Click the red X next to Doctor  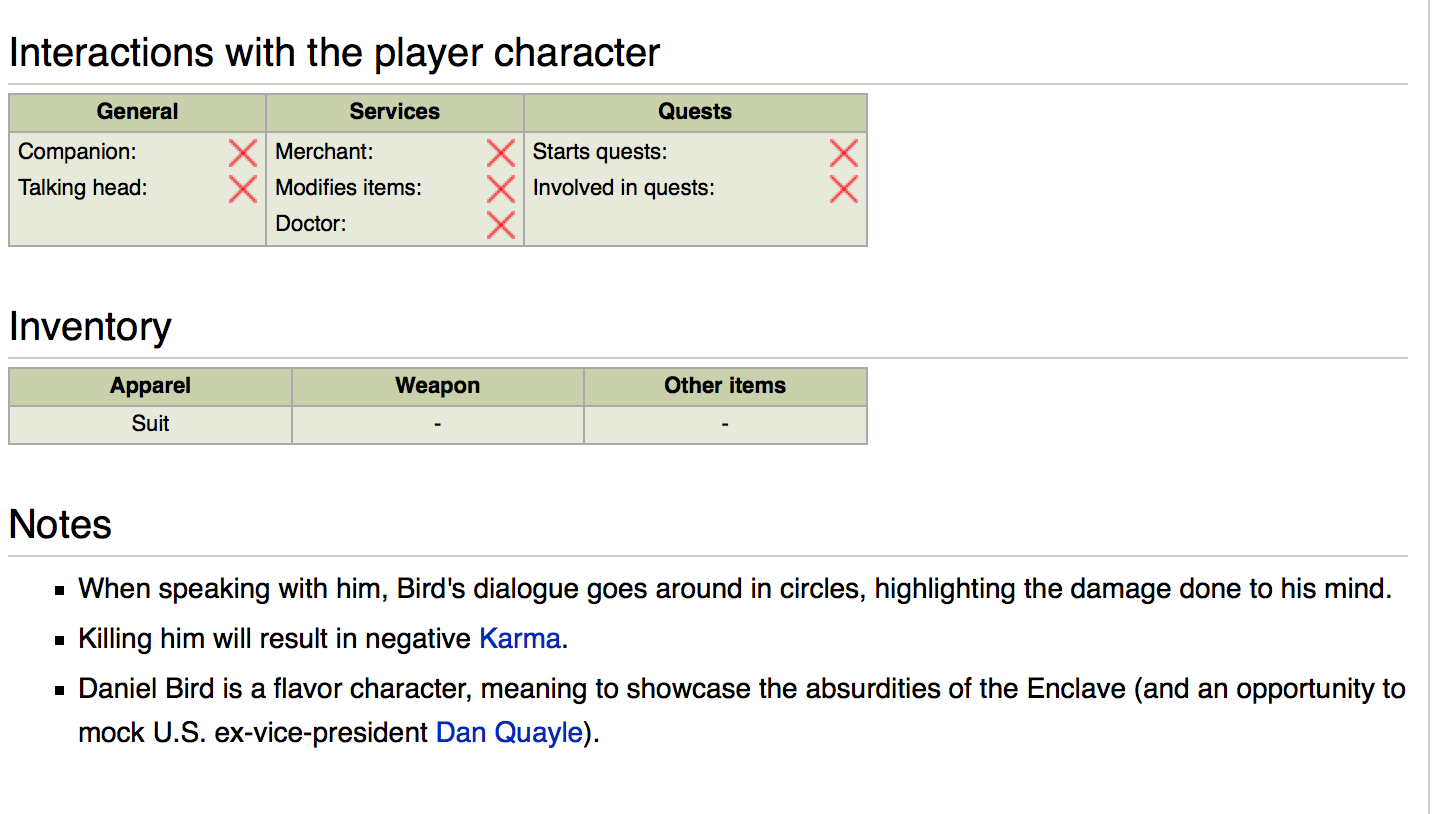pos(500,225)
